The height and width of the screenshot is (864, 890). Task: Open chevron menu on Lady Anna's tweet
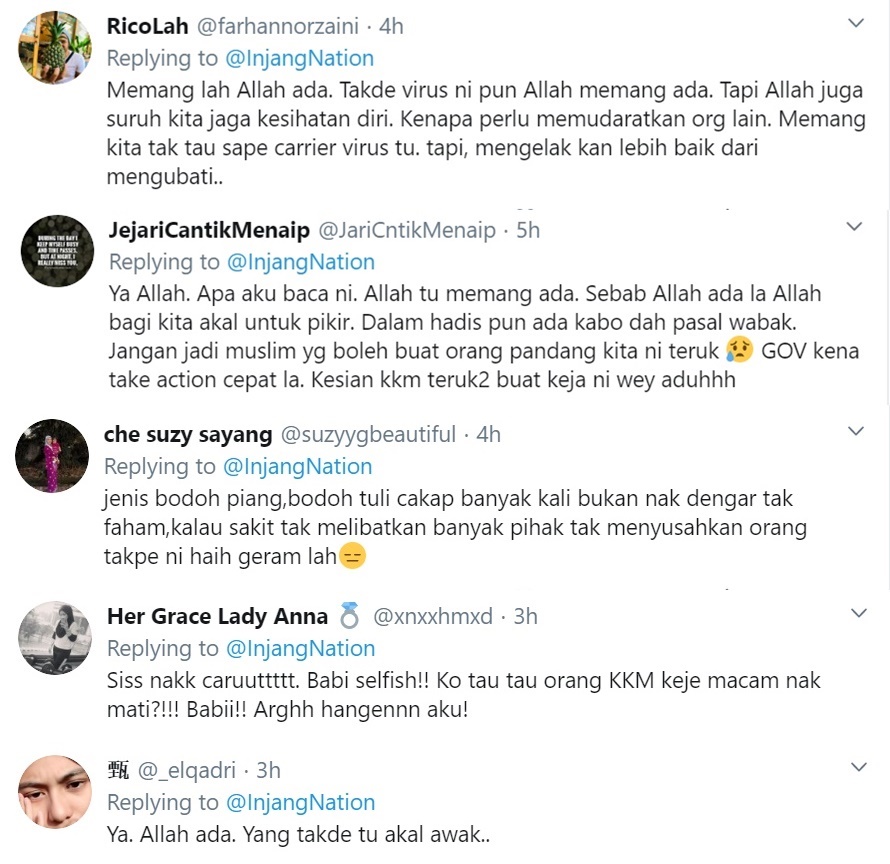tap(859, 613)
